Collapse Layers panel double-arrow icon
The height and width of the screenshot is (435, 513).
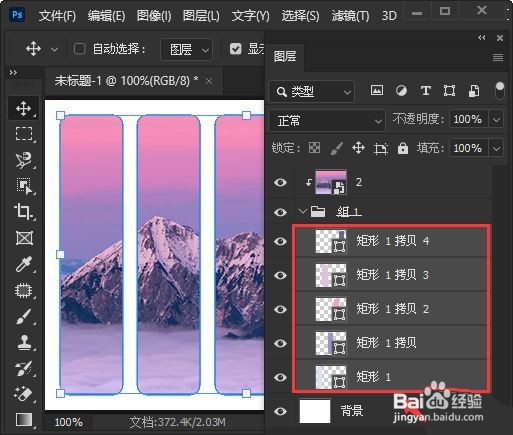482,38
